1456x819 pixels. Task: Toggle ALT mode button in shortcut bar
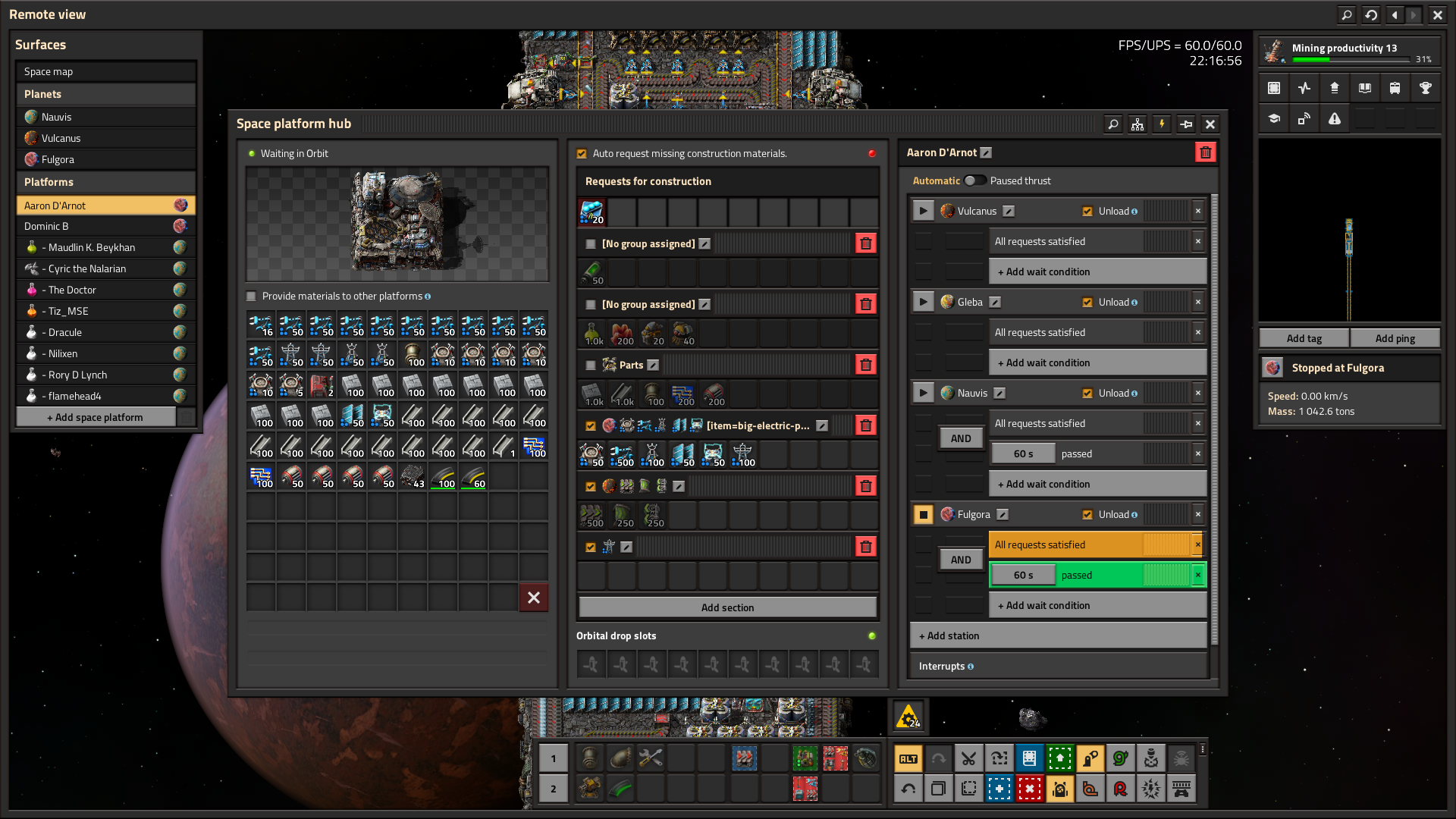[x=908, y=758]
